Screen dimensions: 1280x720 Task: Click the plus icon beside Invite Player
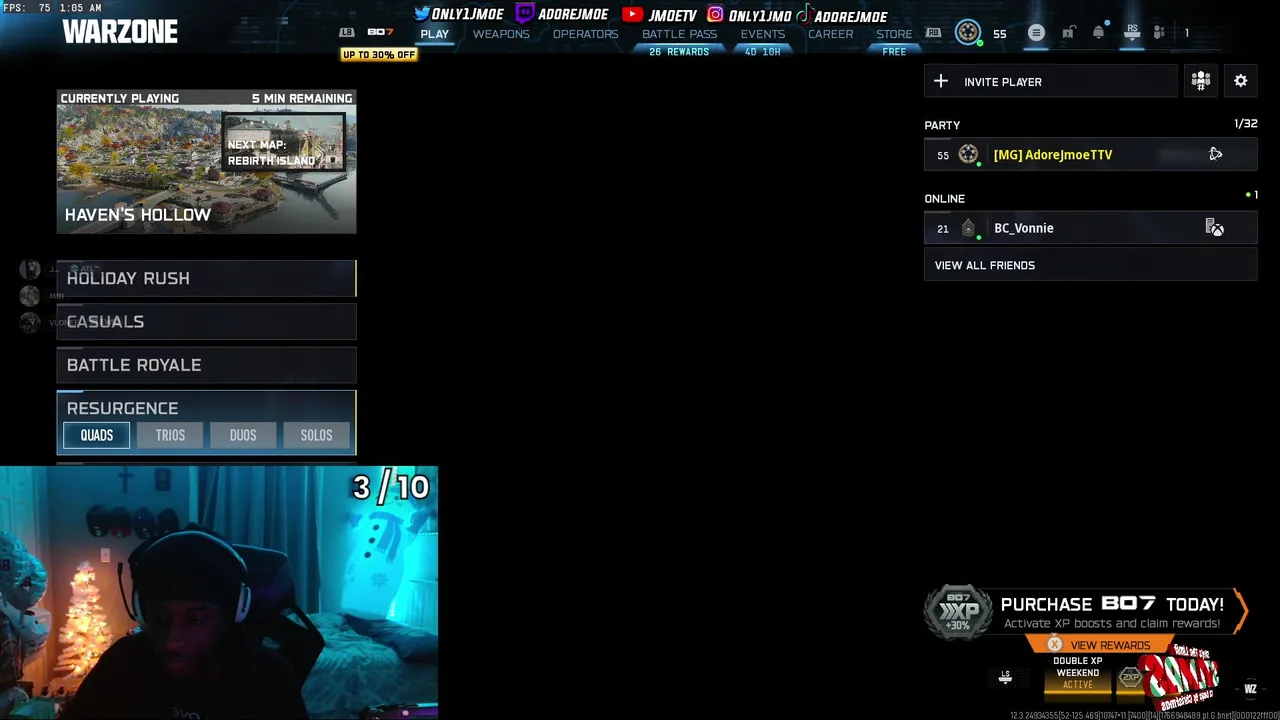point(941,81)
